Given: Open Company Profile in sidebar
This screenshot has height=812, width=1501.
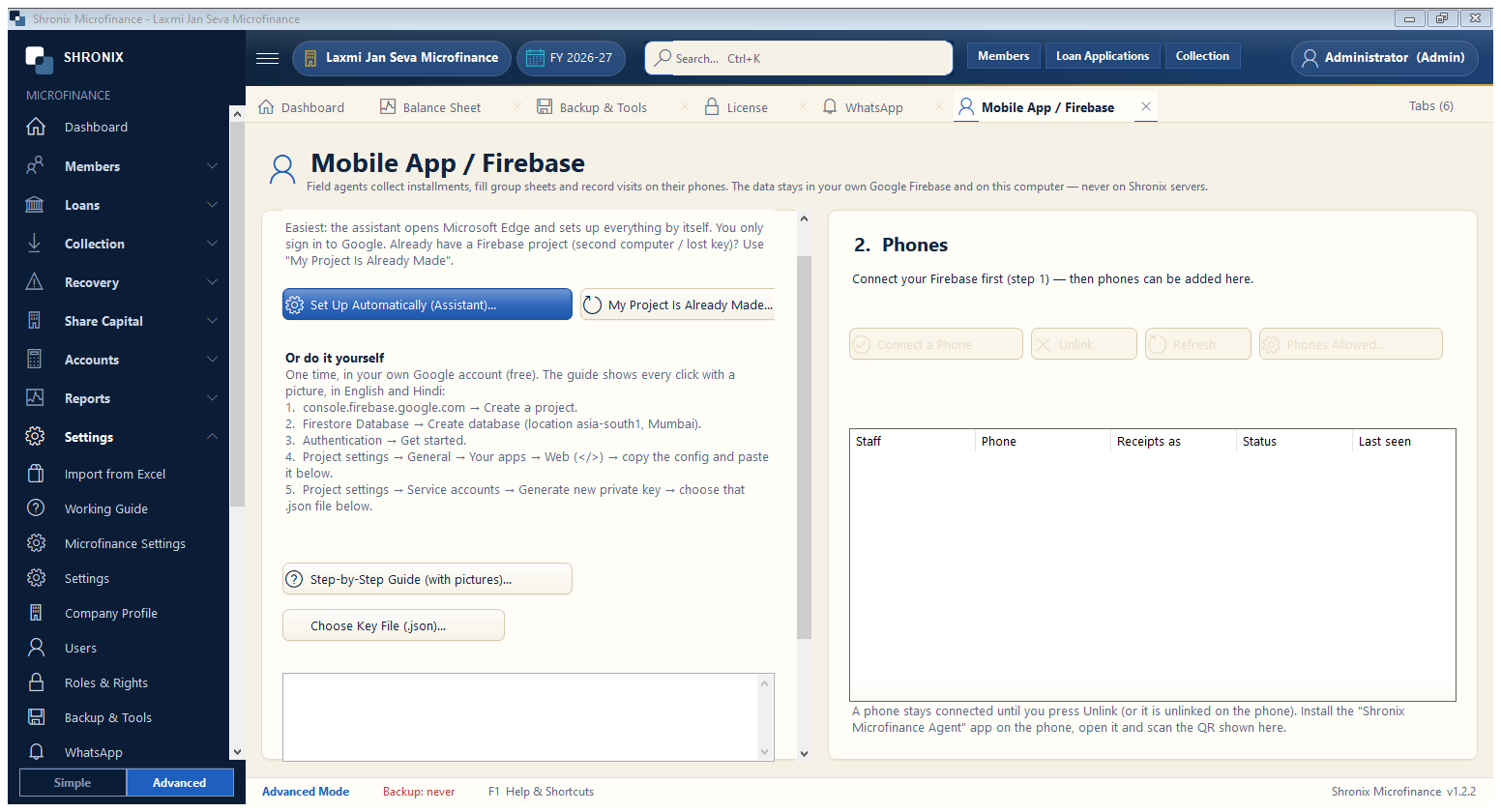Looking at the screenshot, I should pyautogui.click(x=111, y=613).
